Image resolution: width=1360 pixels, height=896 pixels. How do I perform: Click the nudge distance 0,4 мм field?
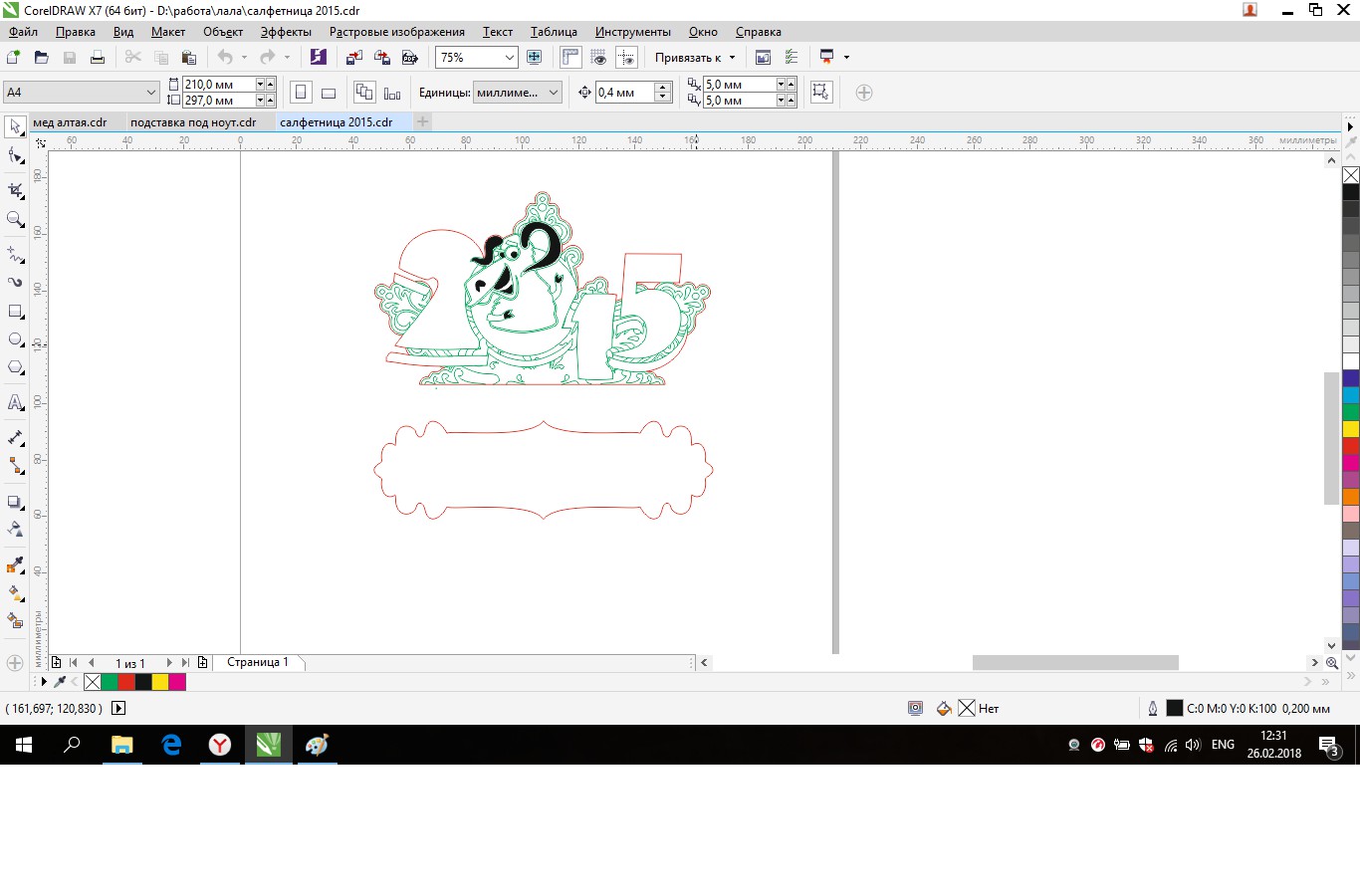point(624,93)
